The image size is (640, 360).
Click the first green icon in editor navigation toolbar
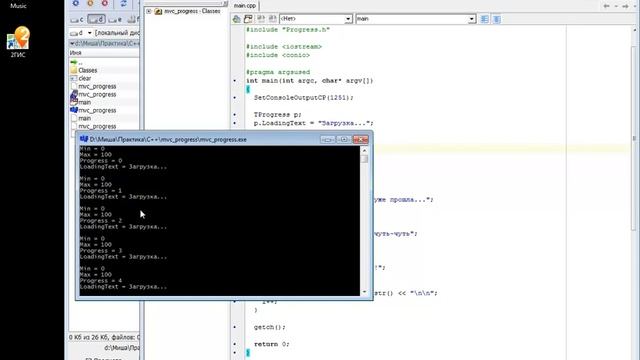pyautogui.click(x=236, y=19)
